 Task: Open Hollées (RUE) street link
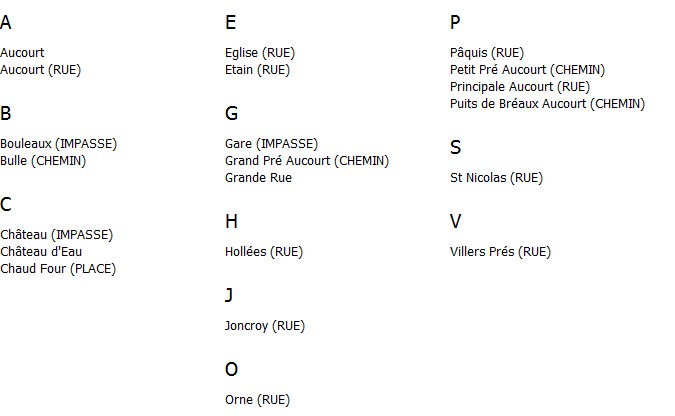point(264,251)
